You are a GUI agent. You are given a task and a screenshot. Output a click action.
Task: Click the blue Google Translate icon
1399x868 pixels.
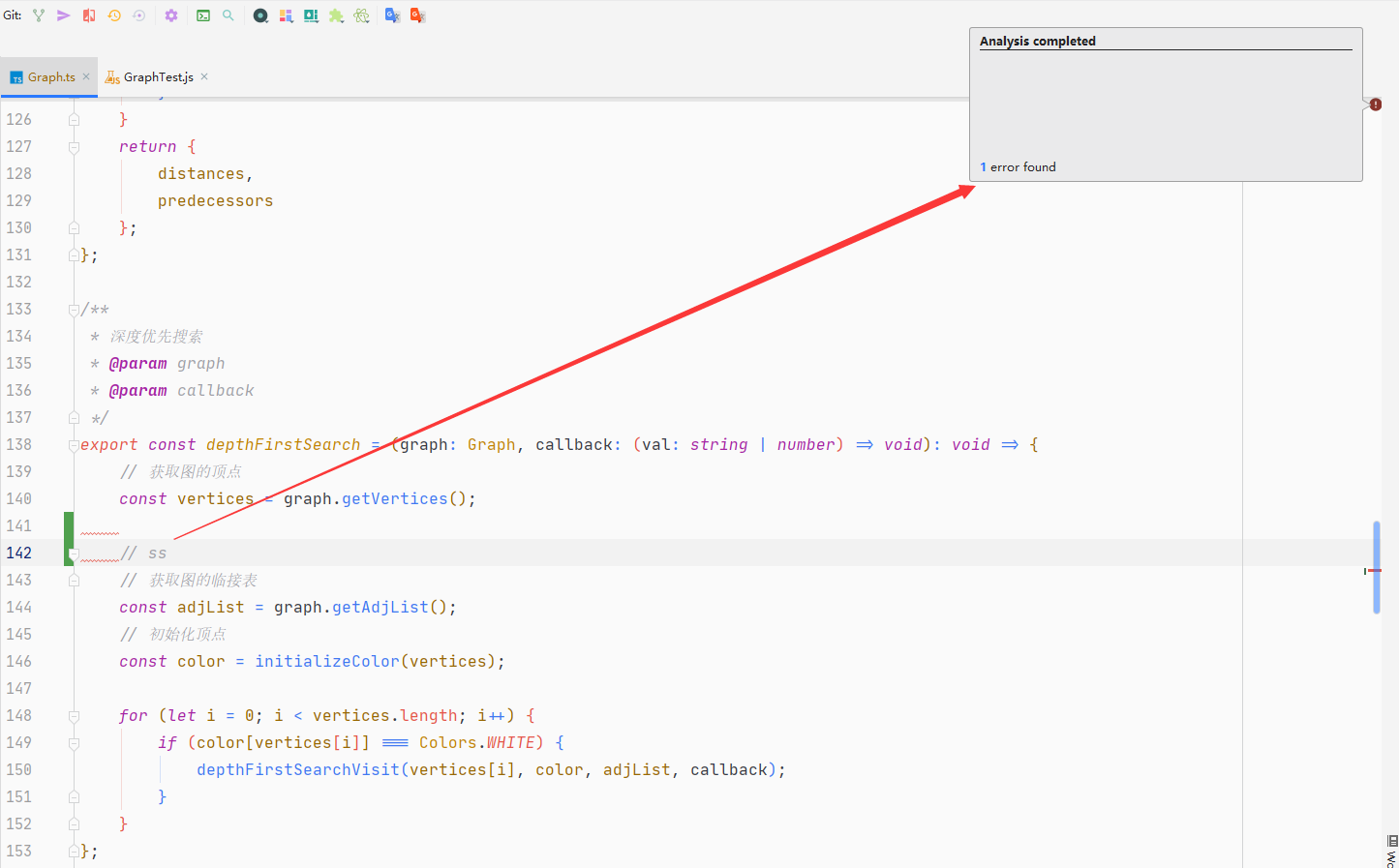click(392, 15)
